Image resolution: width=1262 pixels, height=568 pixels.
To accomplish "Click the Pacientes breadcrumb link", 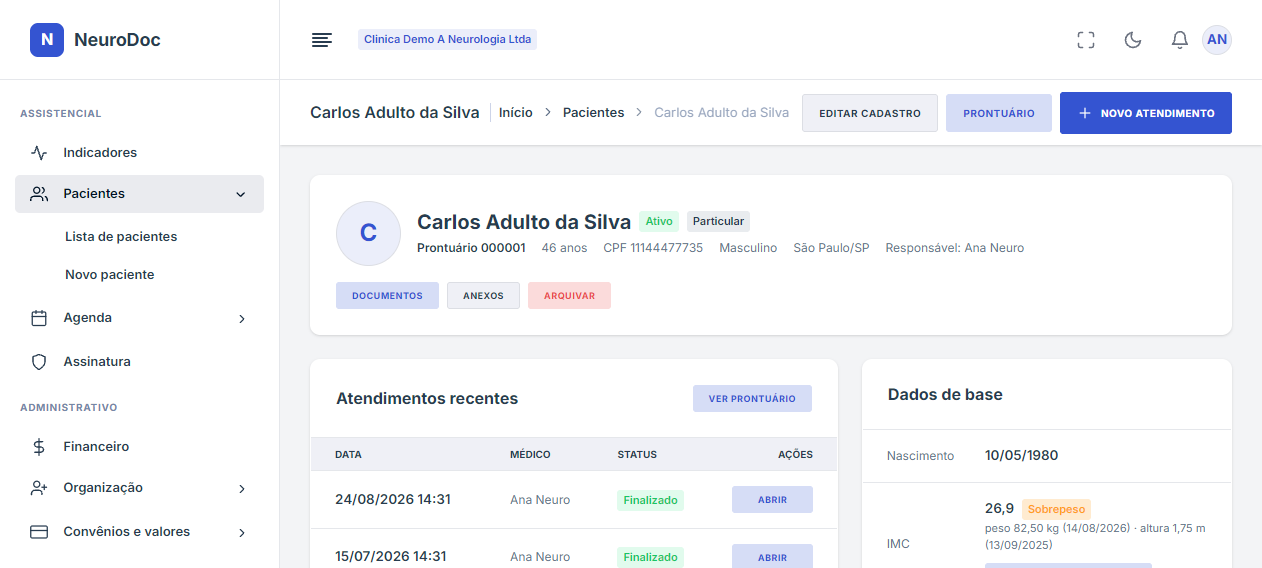I will (593, 113).
